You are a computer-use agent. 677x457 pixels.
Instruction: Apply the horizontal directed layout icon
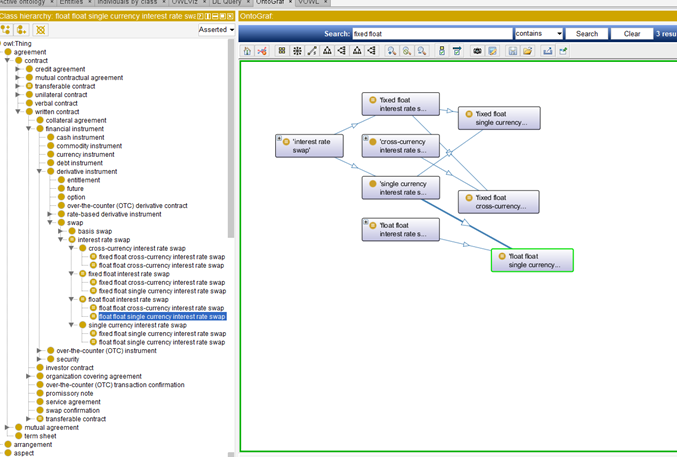(x=372, y=51)
